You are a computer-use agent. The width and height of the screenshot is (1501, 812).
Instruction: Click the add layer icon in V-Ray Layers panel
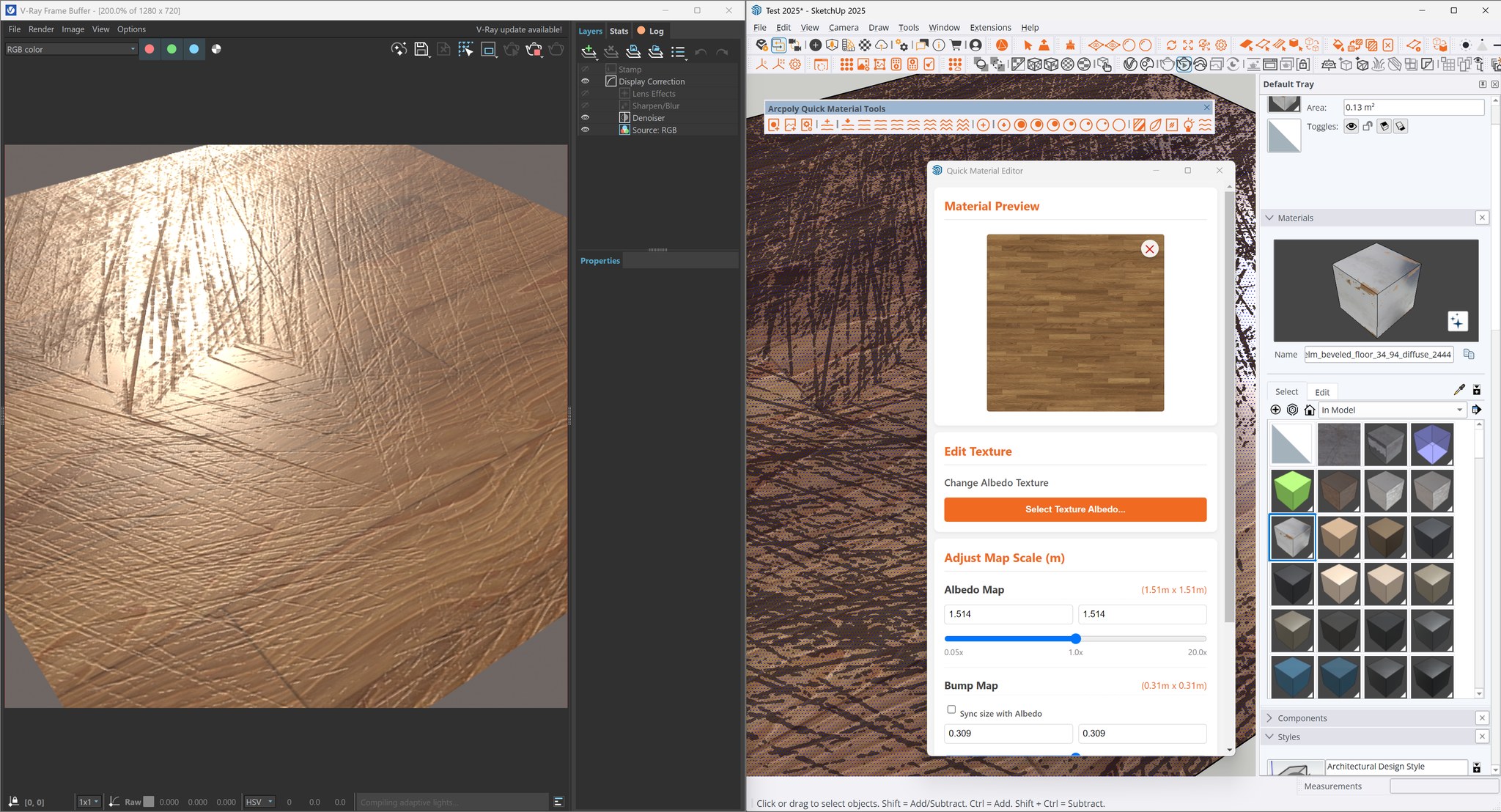(x=589, y=51)
